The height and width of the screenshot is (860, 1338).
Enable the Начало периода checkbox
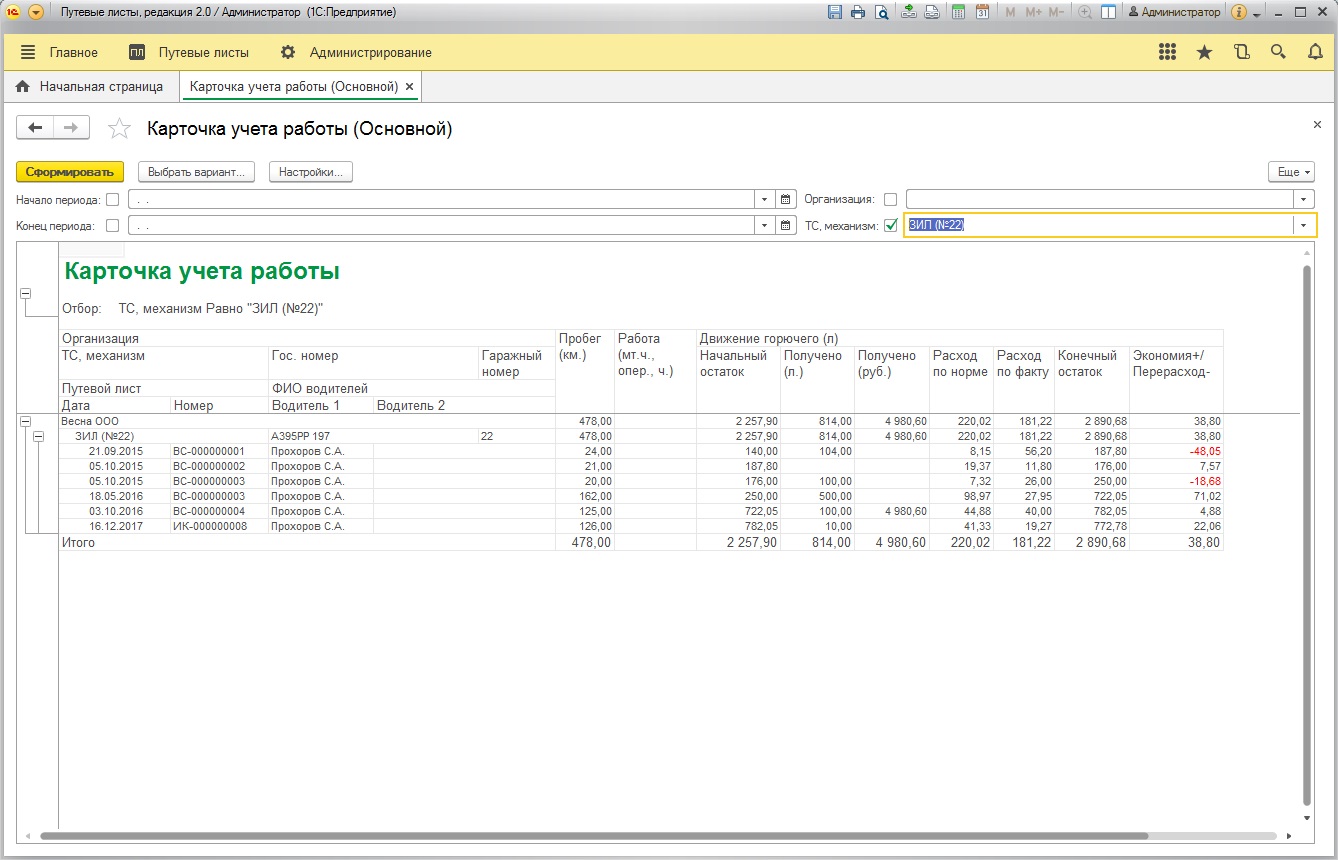[x=112, y=199]
